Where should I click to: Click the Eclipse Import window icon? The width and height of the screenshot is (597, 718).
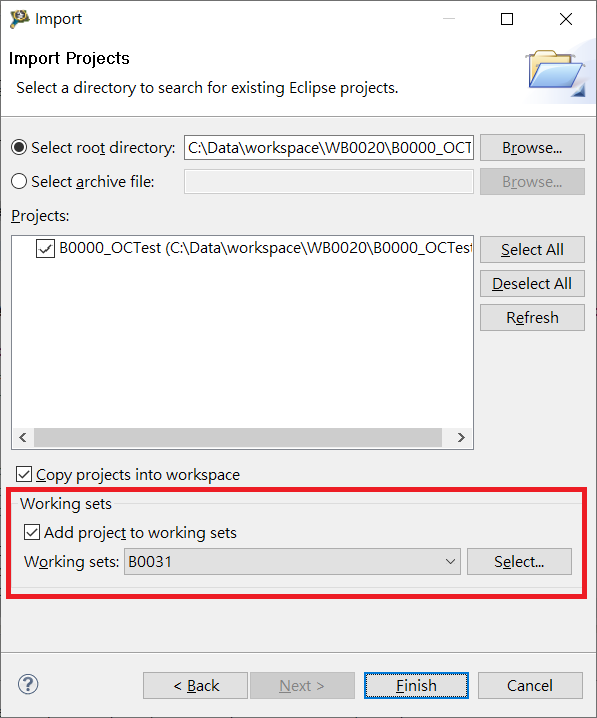pyautogui.click(x=20, y=19)
